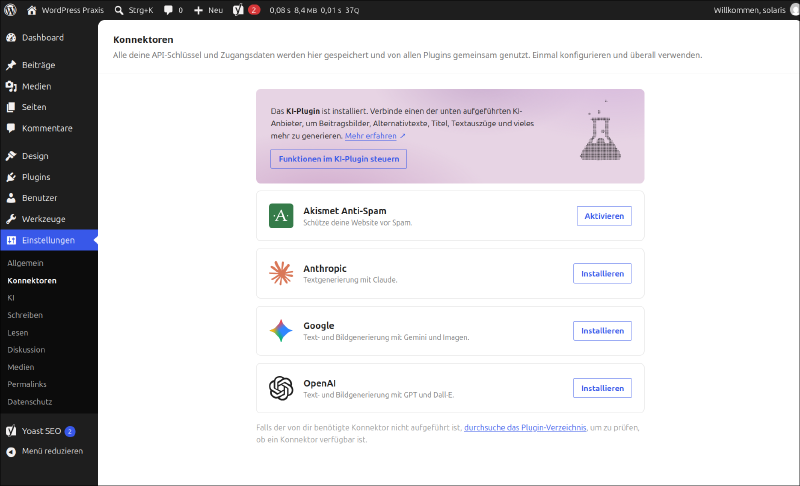Click the Seiten pages icon
The width and height of the screenshot is (800, 486).
(x=11, y=107)
